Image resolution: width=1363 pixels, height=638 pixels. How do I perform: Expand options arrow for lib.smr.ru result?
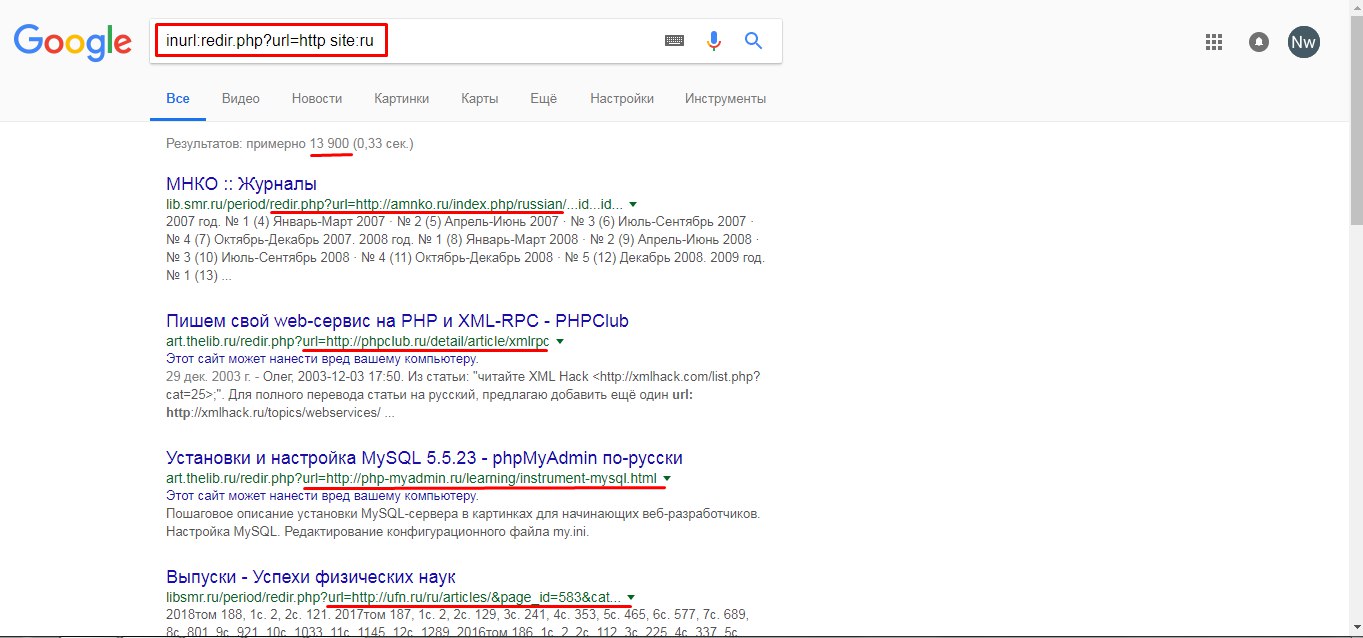(x=633, y=204)
